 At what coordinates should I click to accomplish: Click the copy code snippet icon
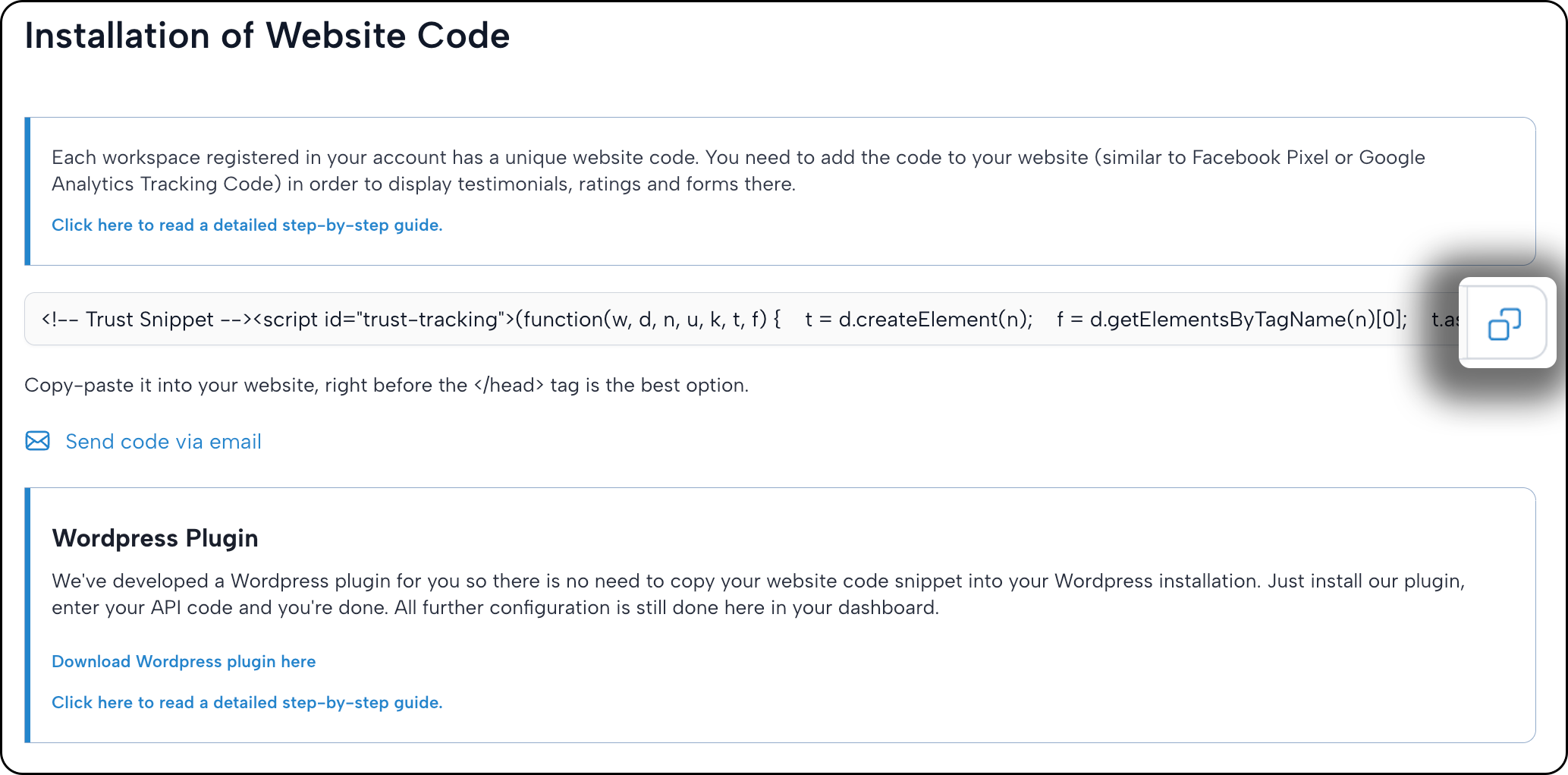tap(1504, 323)
